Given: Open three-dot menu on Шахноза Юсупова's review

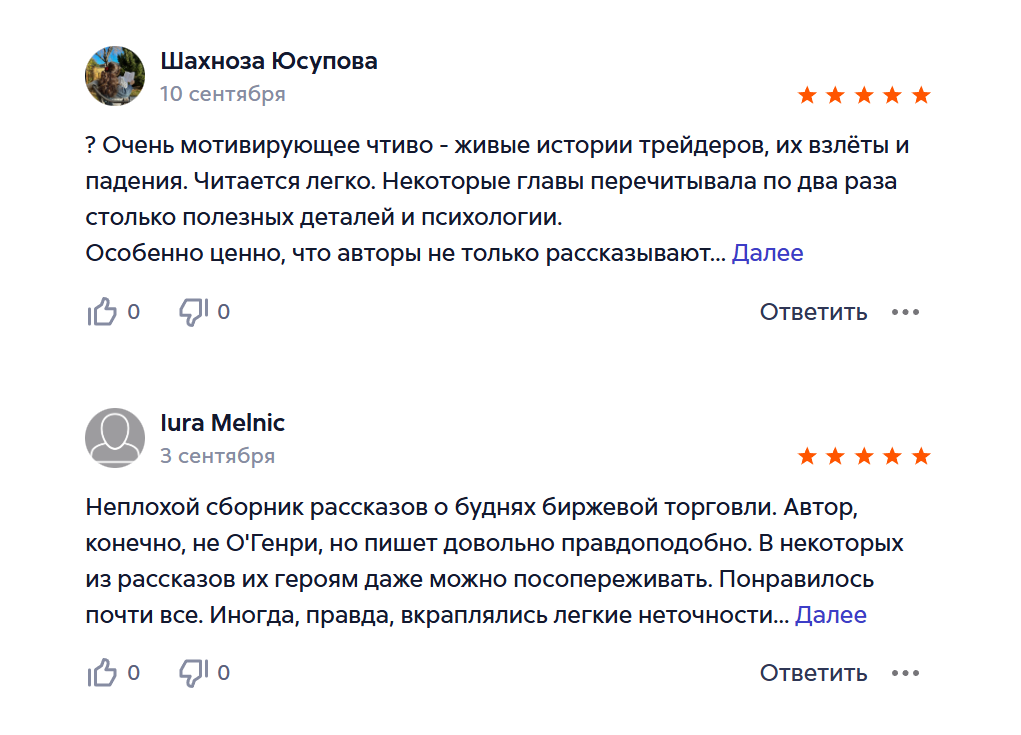Looking at the screenshot, I should point(905,312).
